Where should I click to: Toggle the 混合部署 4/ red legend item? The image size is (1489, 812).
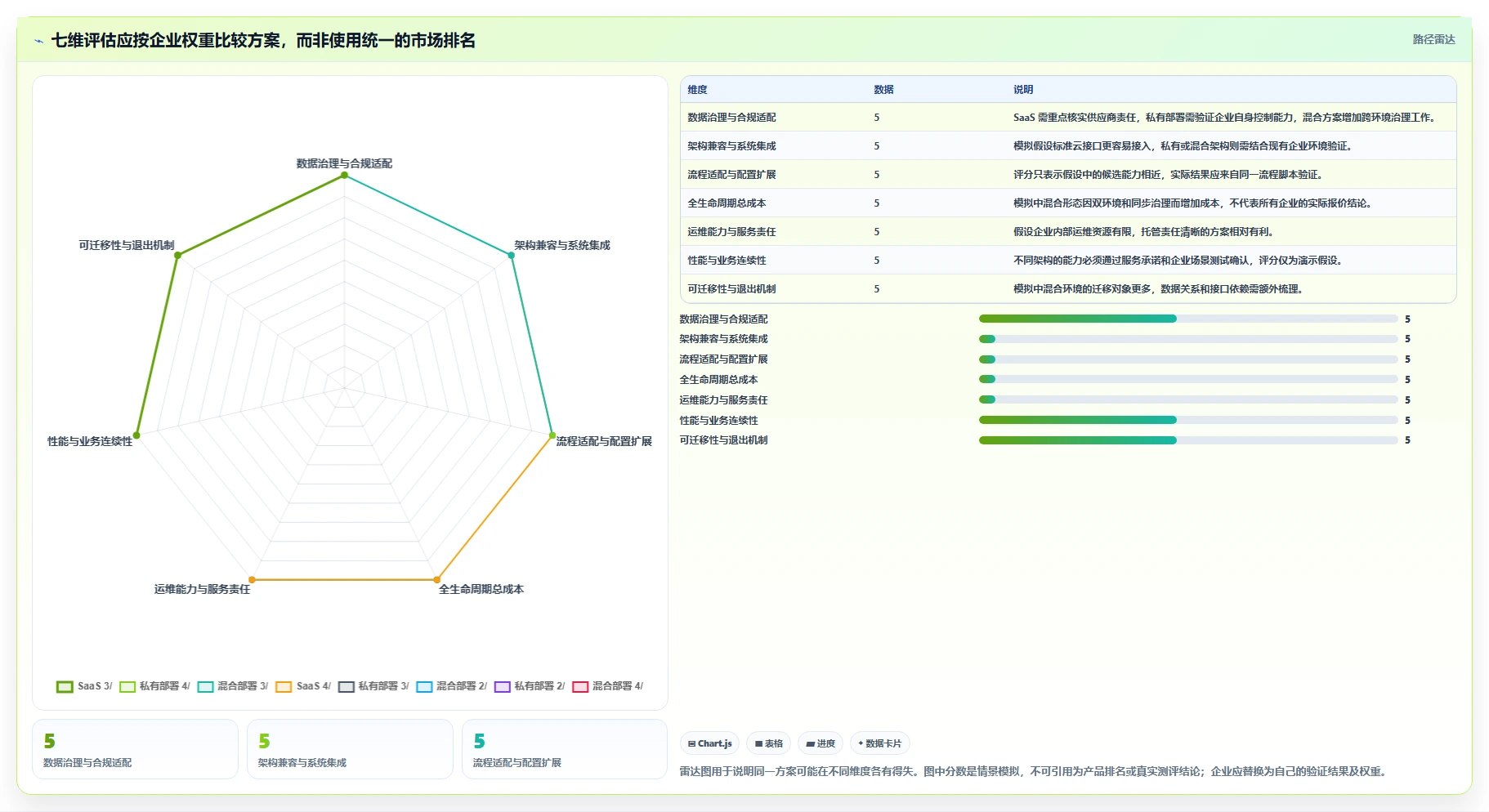[x=608, y=686]
